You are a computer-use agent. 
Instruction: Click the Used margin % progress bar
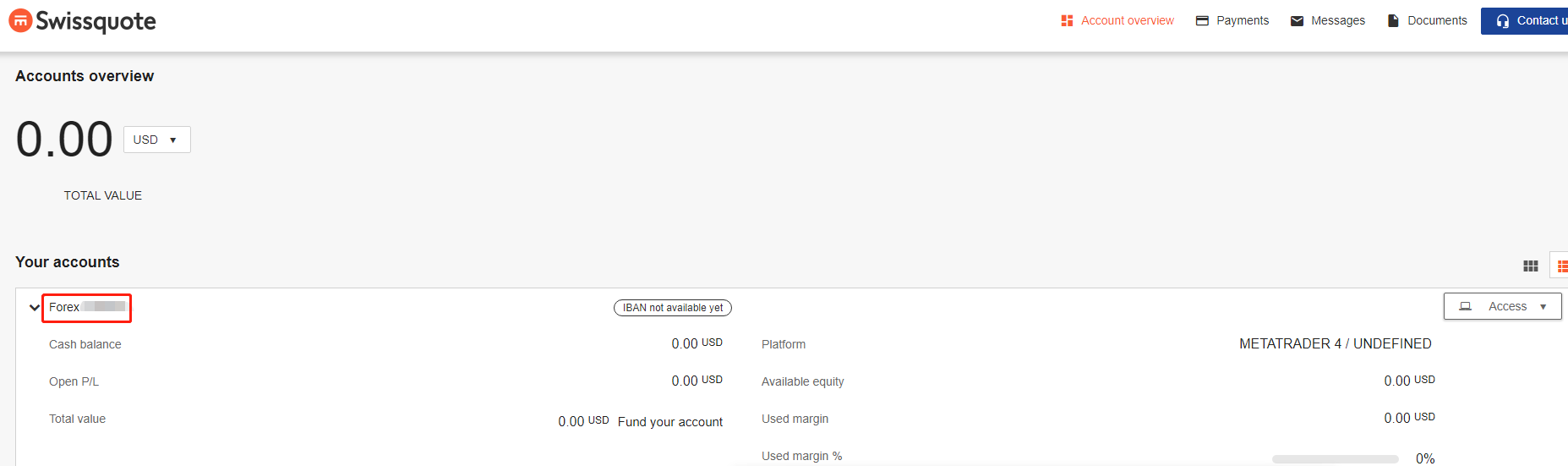click(x=1335, y=459)
